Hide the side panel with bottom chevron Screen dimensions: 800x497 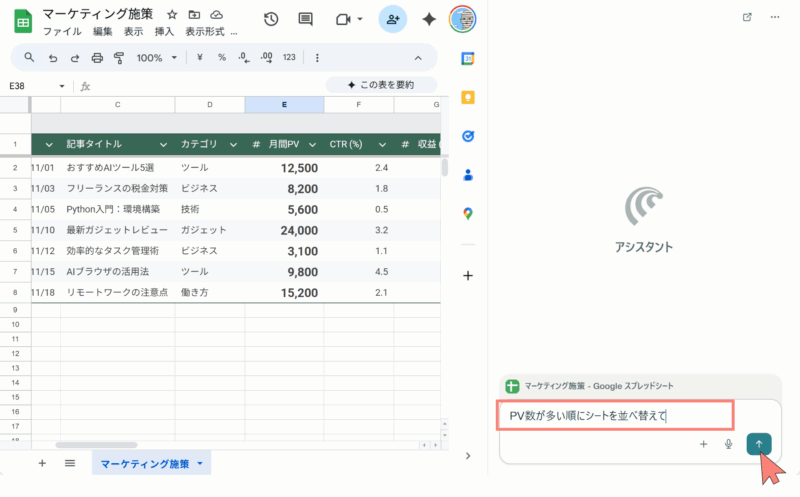(x=467, y=456)
